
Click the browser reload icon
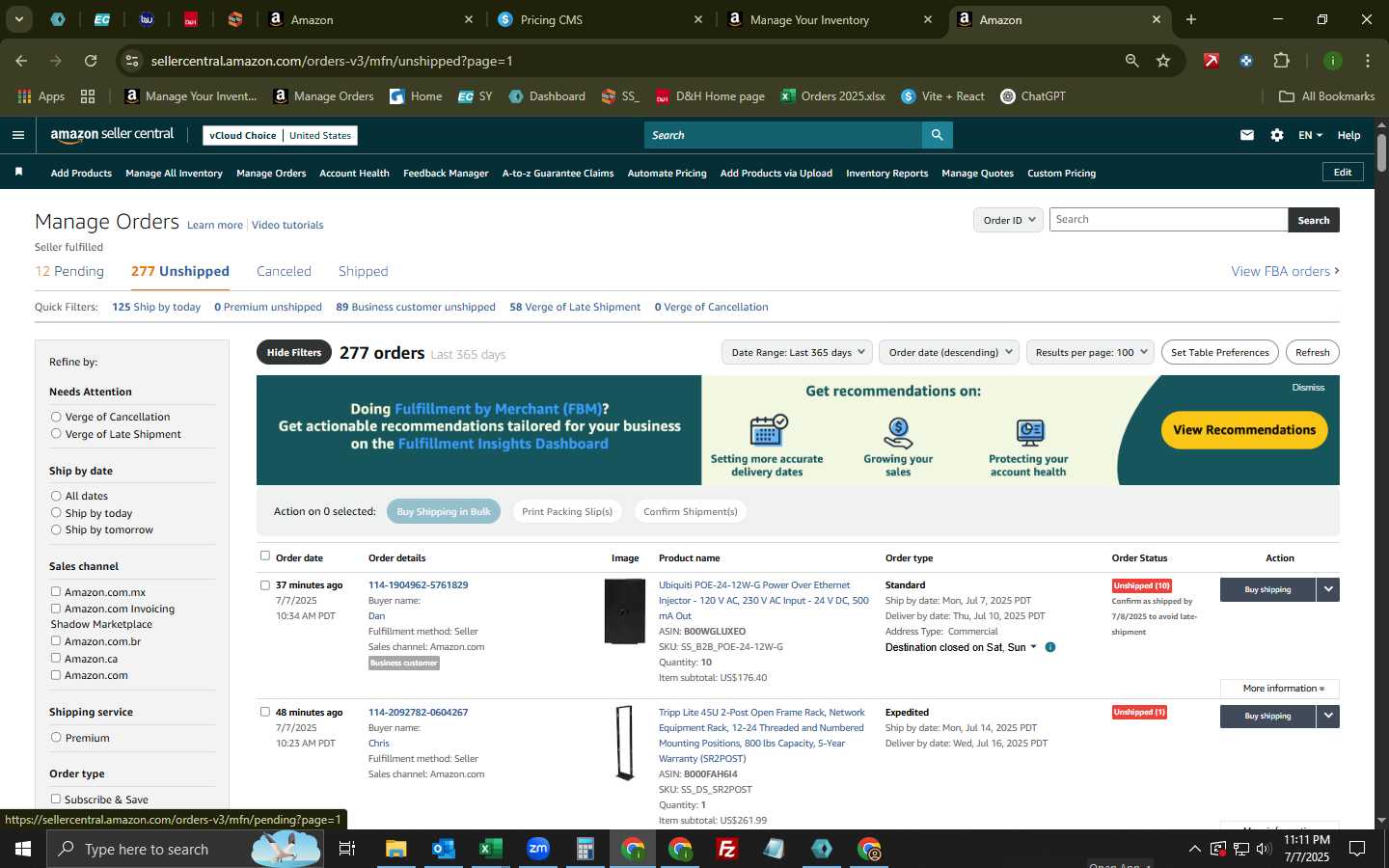[91, 61]
